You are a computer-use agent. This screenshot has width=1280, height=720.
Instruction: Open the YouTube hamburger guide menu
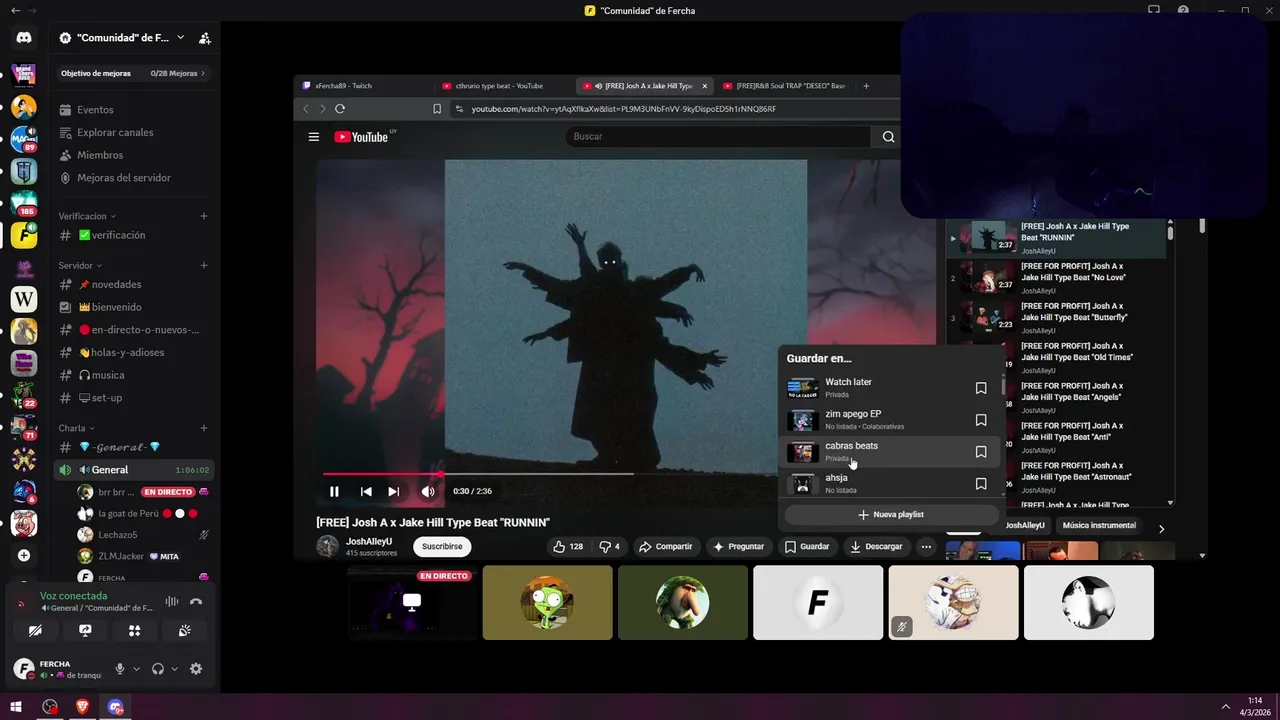point(314,137)
